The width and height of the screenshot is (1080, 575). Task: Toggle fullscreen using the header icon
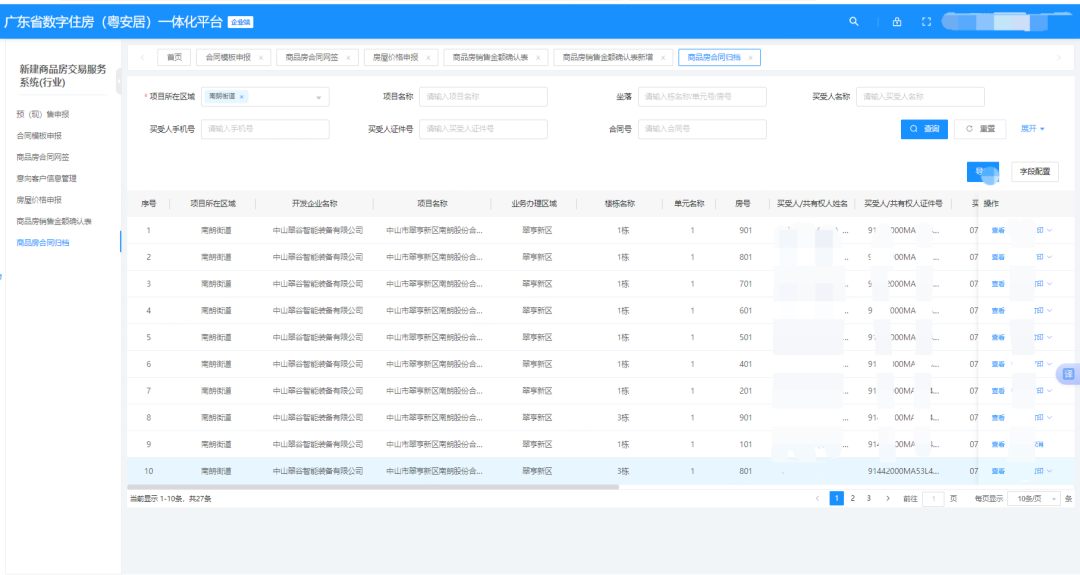[925, 21]
